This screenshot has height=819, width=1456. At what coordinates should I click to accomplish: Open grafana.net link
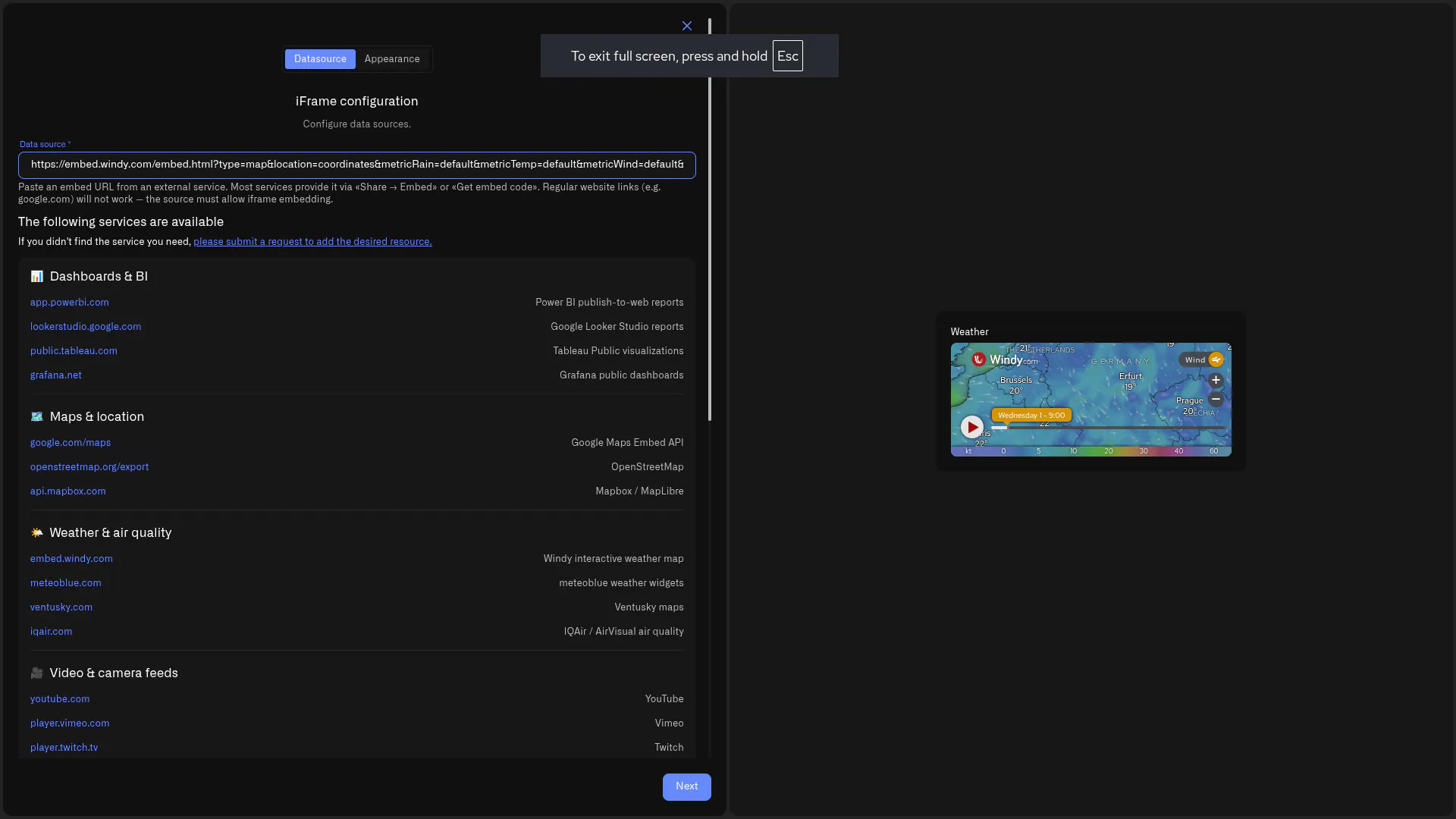click(x=56, y=375)
